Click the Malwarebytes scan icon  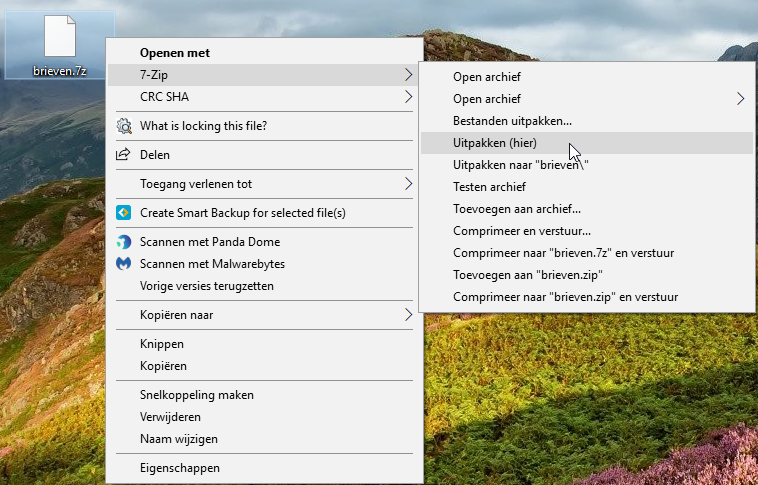coord(124,264)
